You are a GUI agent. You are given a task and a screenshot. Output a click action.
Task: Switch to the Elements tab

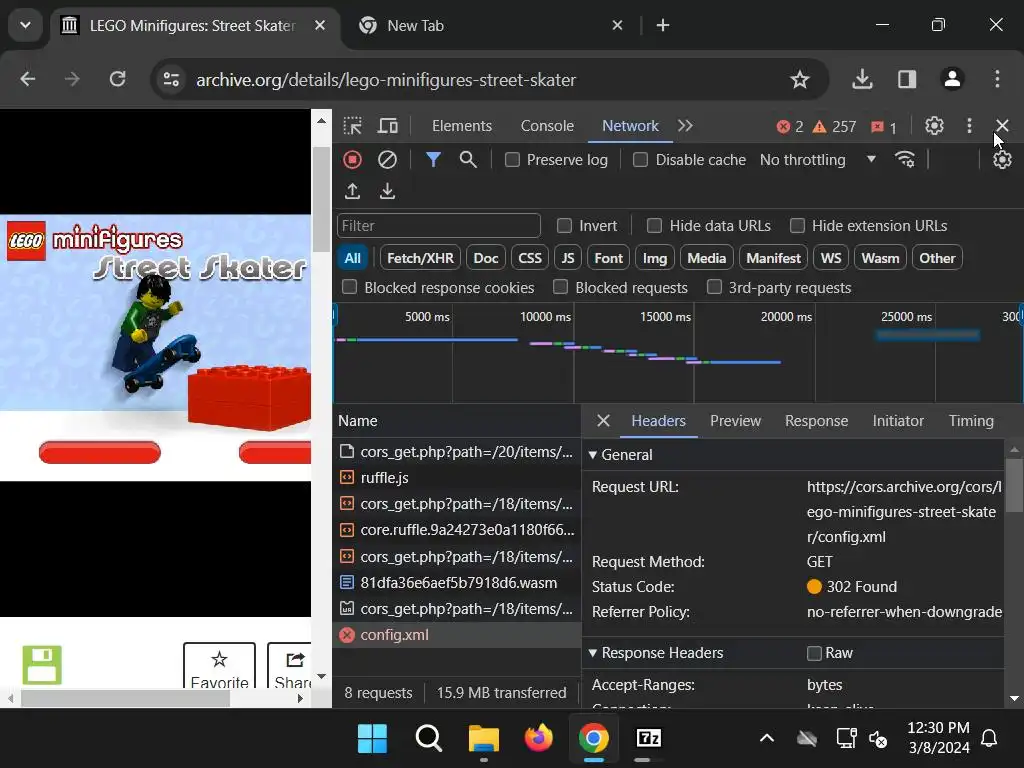pos(462,125)
